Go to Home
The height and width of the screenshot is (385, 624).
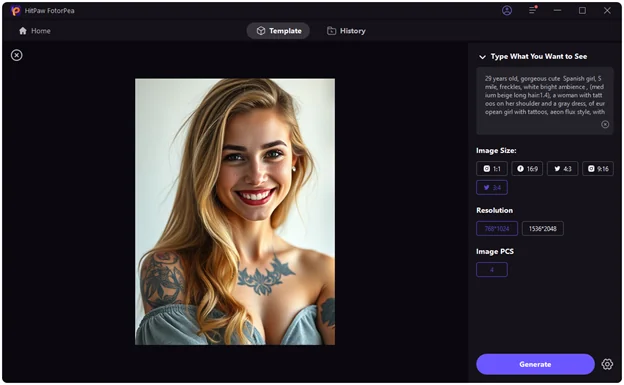(35, 31)
